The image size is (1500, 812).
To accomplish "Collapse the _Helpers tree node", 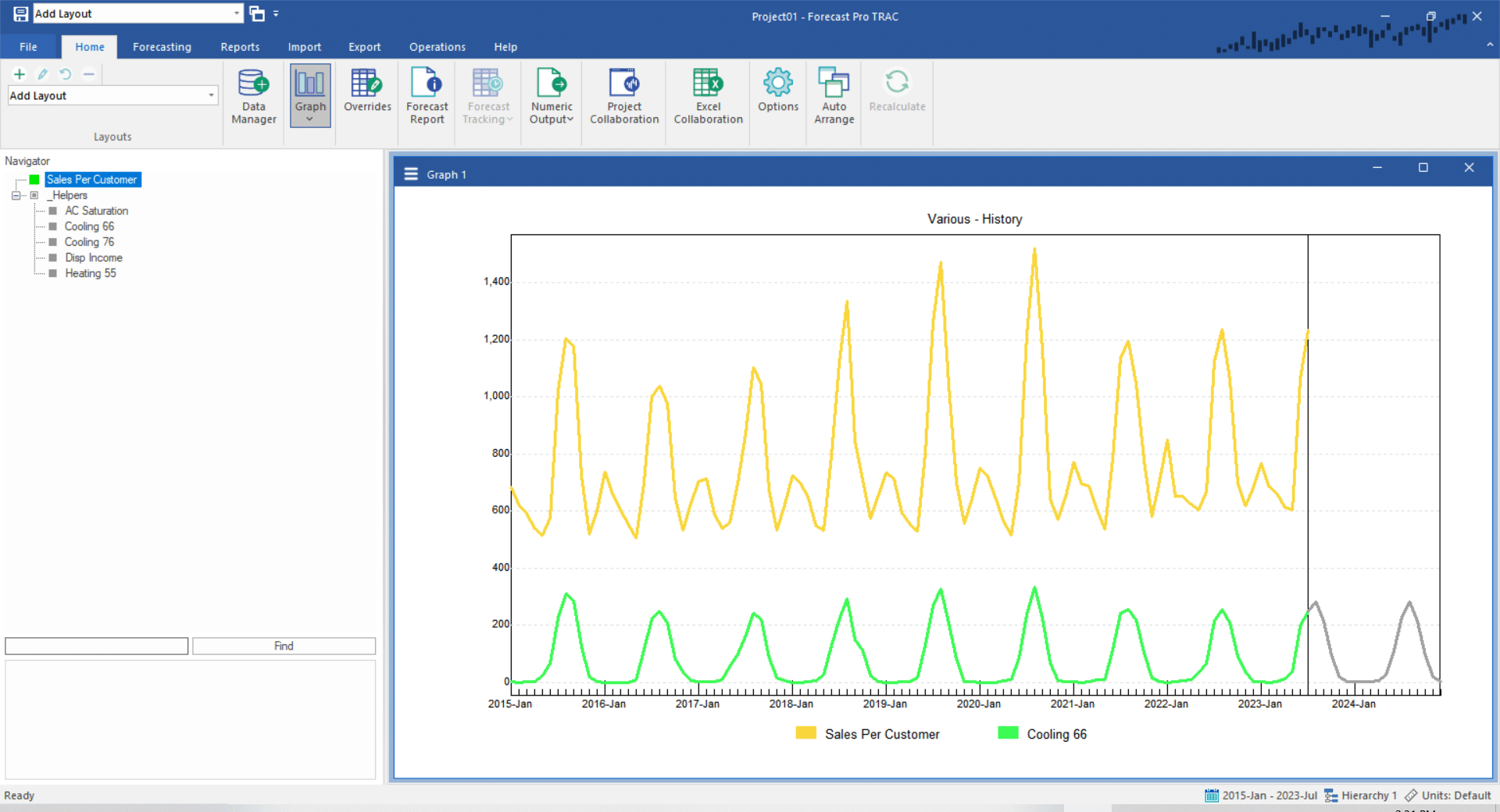I will pos(16,195).
